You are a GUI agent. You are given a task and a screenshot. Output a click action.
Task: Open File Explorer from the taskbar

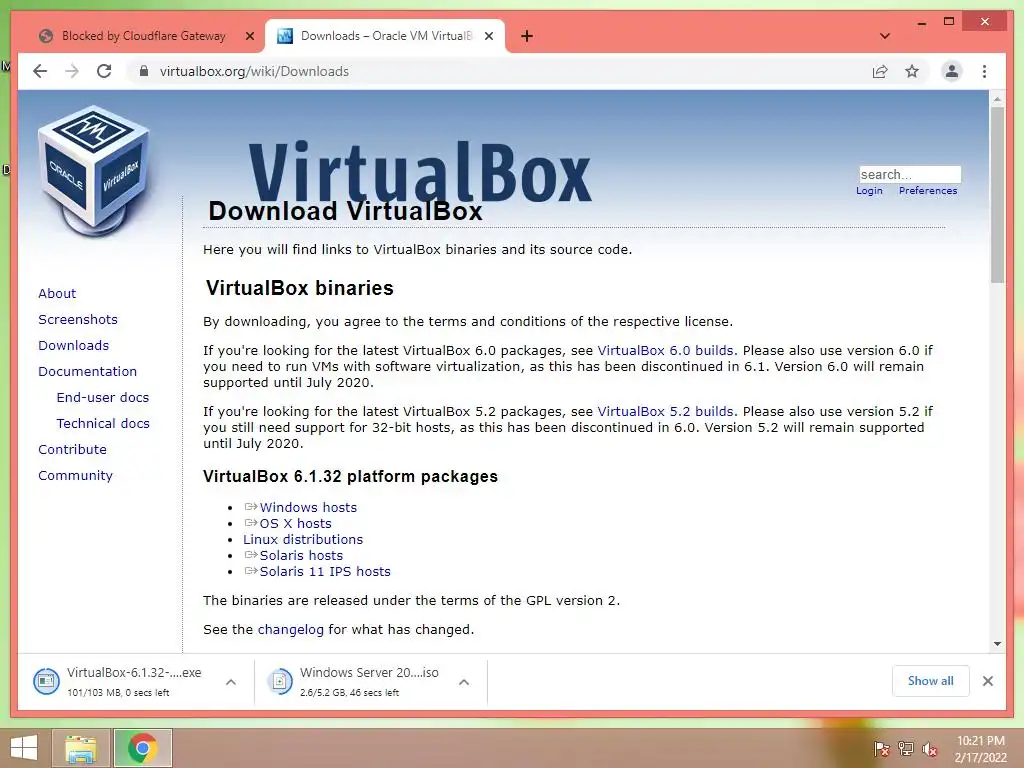point(81,748)
